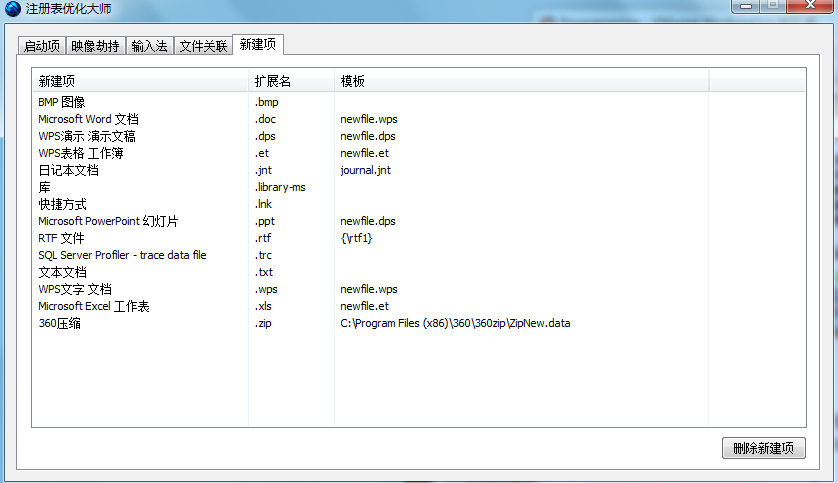Select the 文本文档 entry
The height and width of the screenshot is (483, 838).
63,272
